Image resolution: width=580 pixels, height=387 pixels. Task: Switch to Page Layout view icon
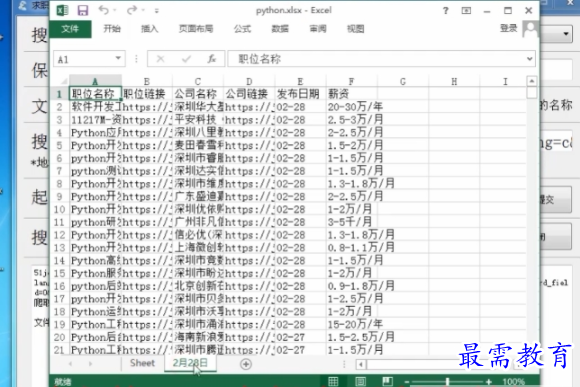[360, 381]
